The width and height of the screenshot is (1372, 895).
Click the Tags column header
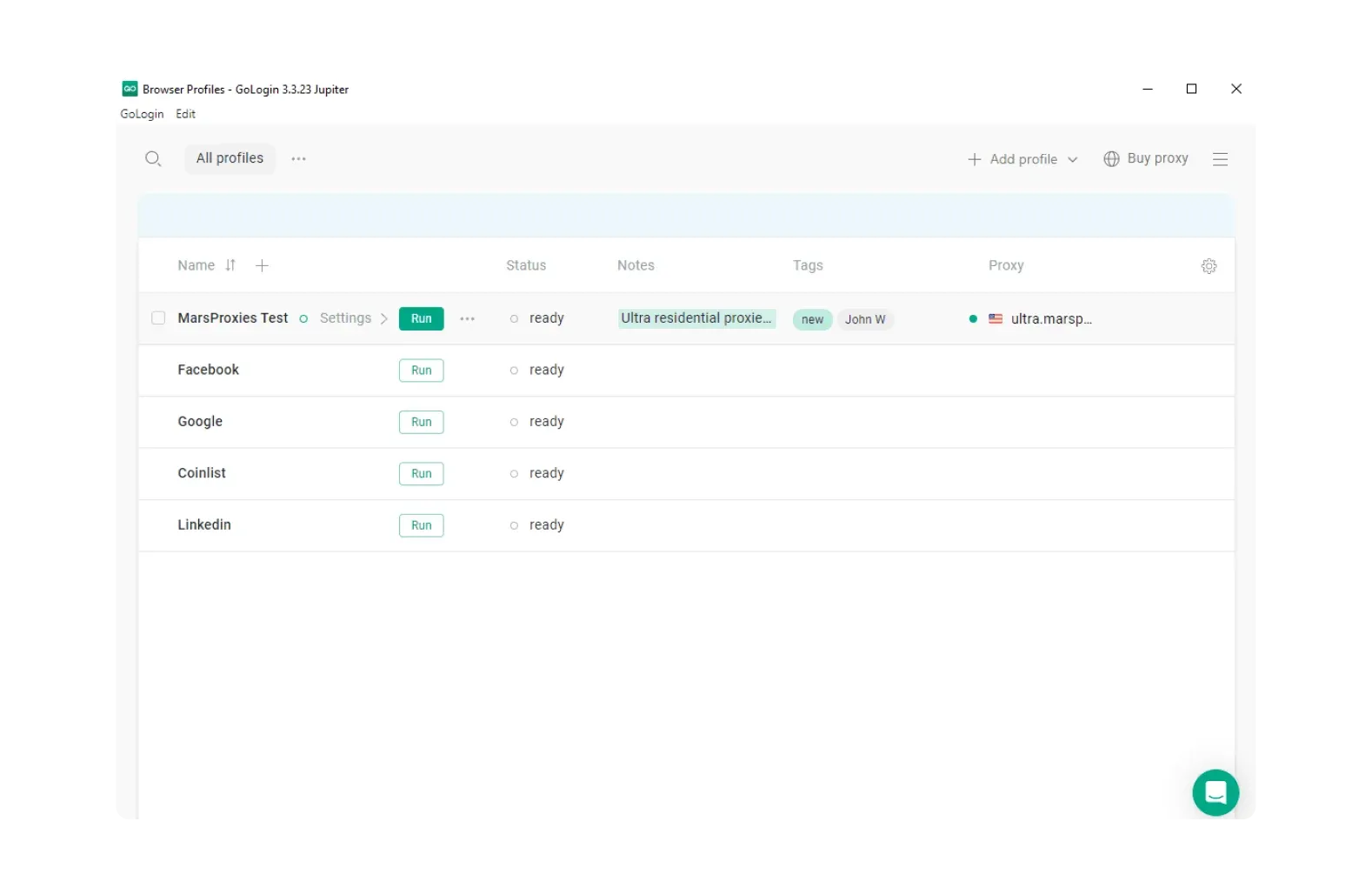(x=808, y=265)
